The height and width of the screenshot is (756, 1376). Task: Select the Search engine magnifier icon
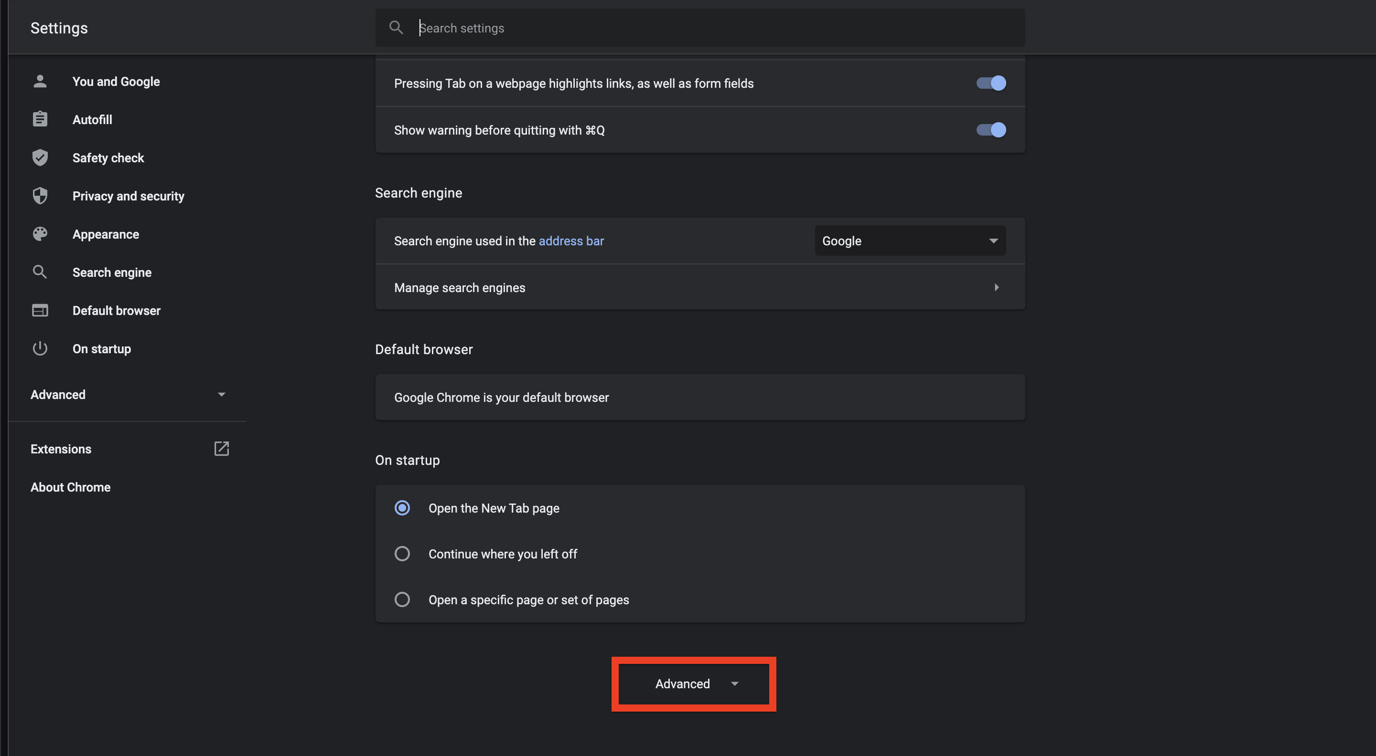40,272
